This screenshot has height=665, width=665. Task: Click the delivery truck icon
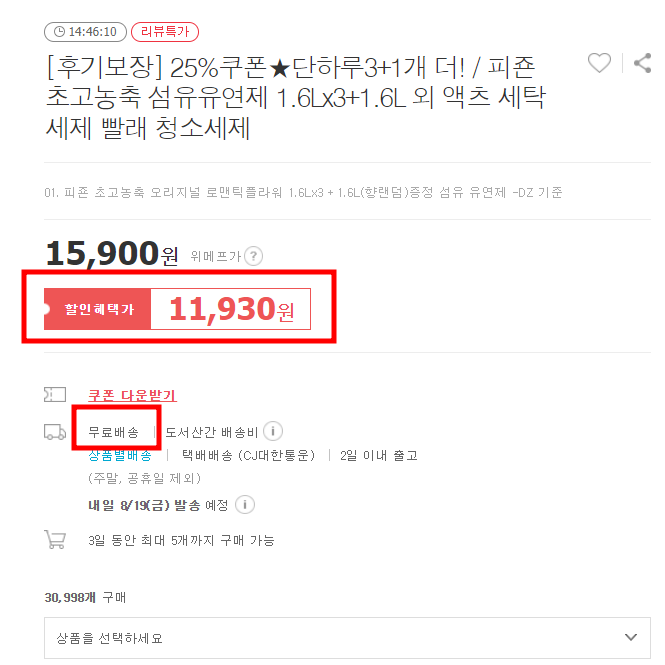pos(55,432)
